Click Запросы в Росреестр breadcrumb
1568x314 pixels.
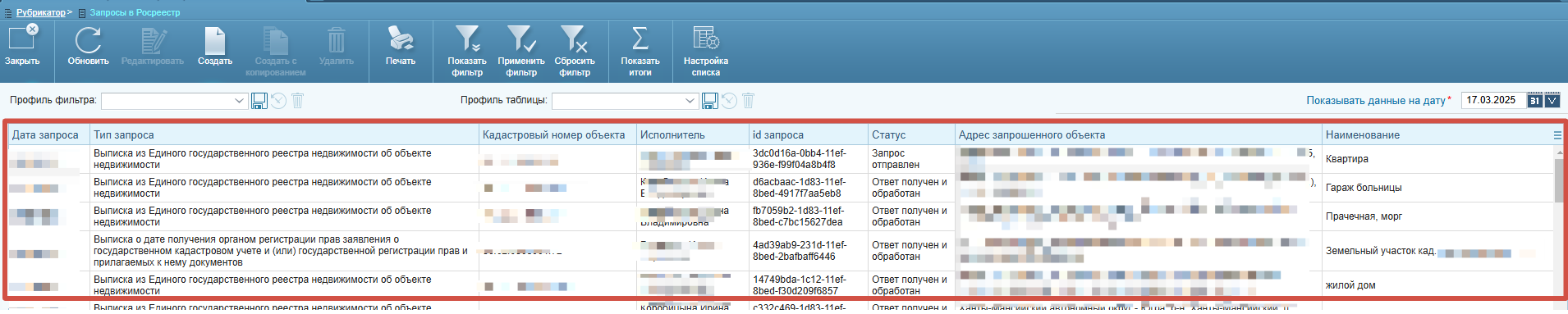click(135, 12)
